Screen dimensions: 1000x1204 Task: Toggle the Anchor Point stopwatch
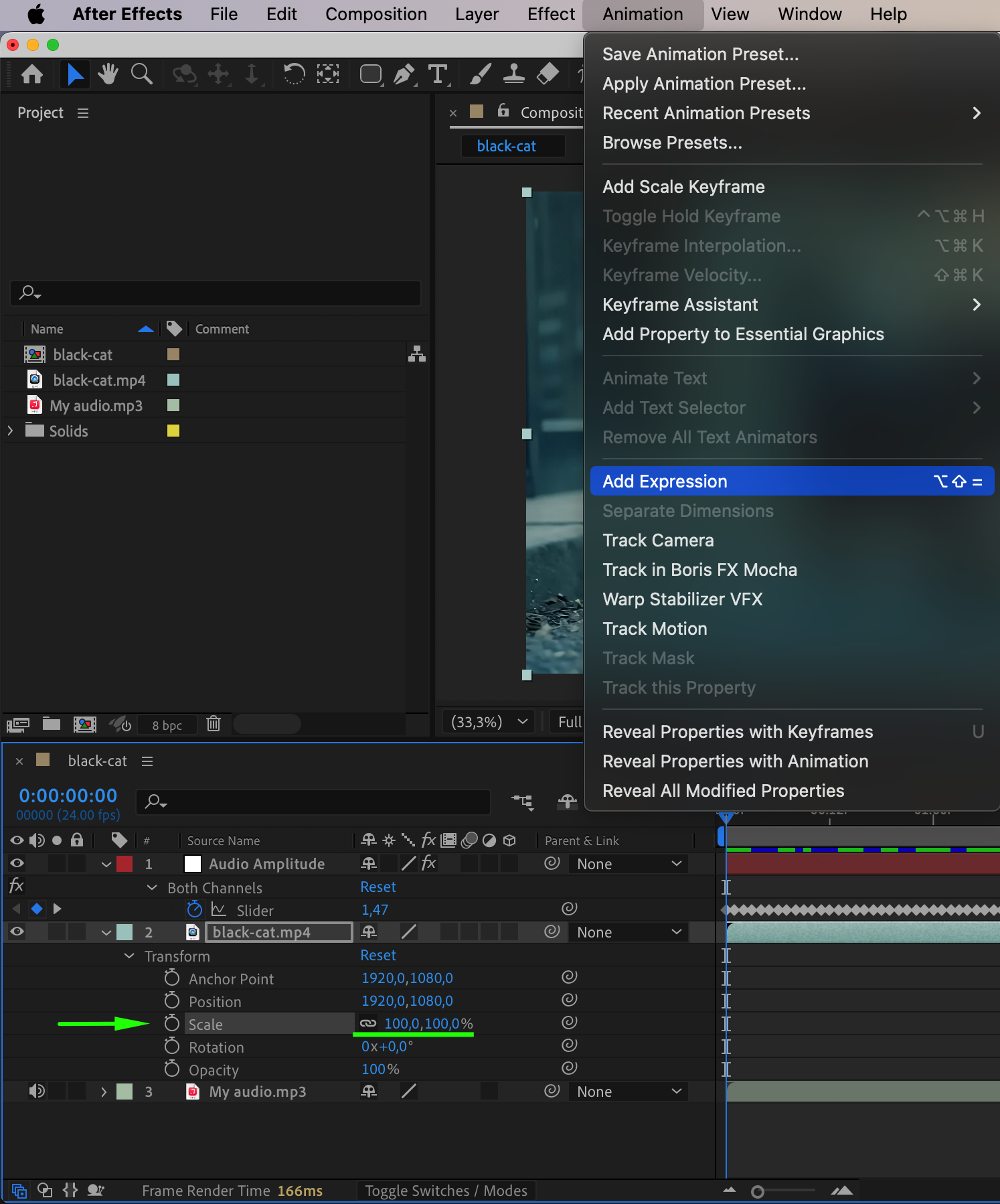172,978
